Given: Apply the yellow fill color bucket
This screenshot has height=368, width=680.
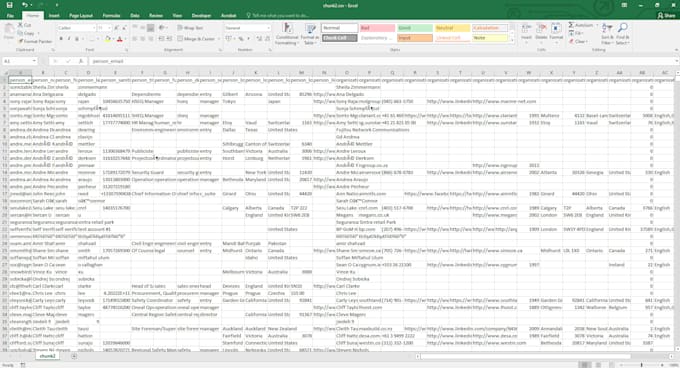Looking at the screenshot, I should tap(107, 39).
